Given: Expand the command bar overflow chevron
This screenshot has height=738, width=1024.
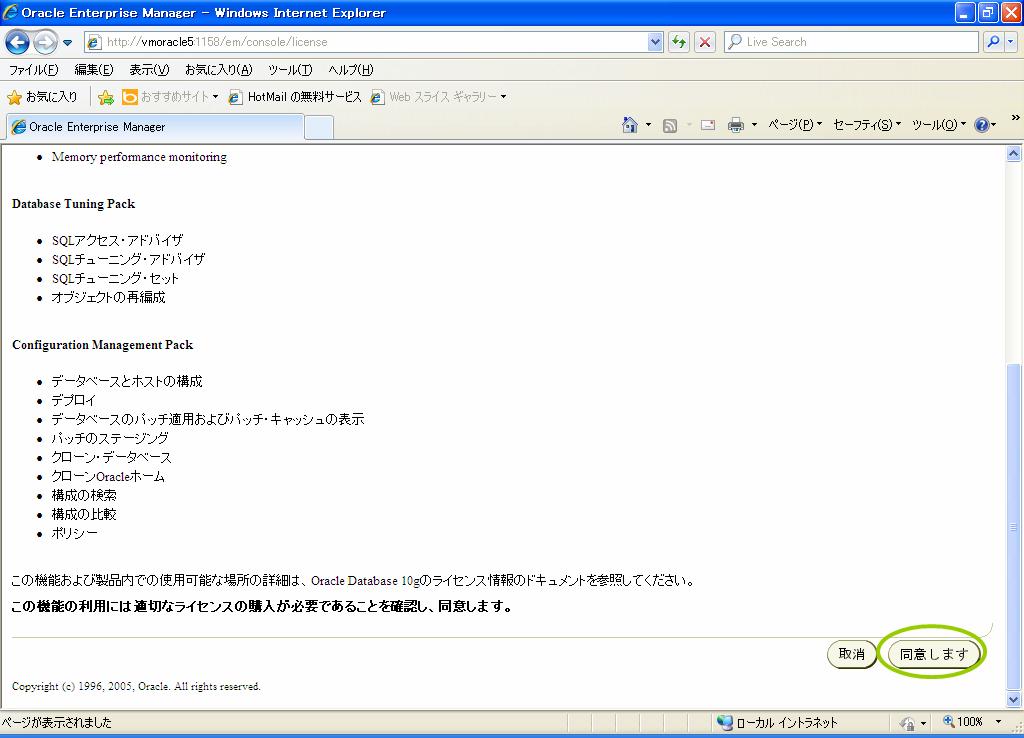Looking at the screenshot, I should pyautogui.click(x=1015, y=118).
